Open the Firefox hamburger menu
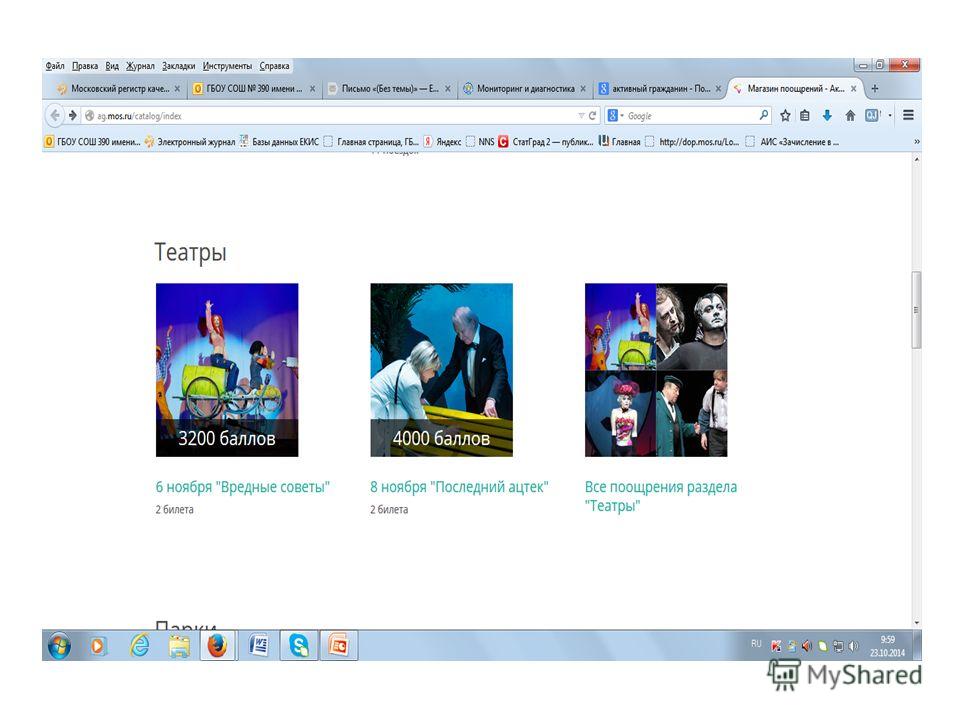The height and width of the screenshot is (720, 960). point(909,115)
